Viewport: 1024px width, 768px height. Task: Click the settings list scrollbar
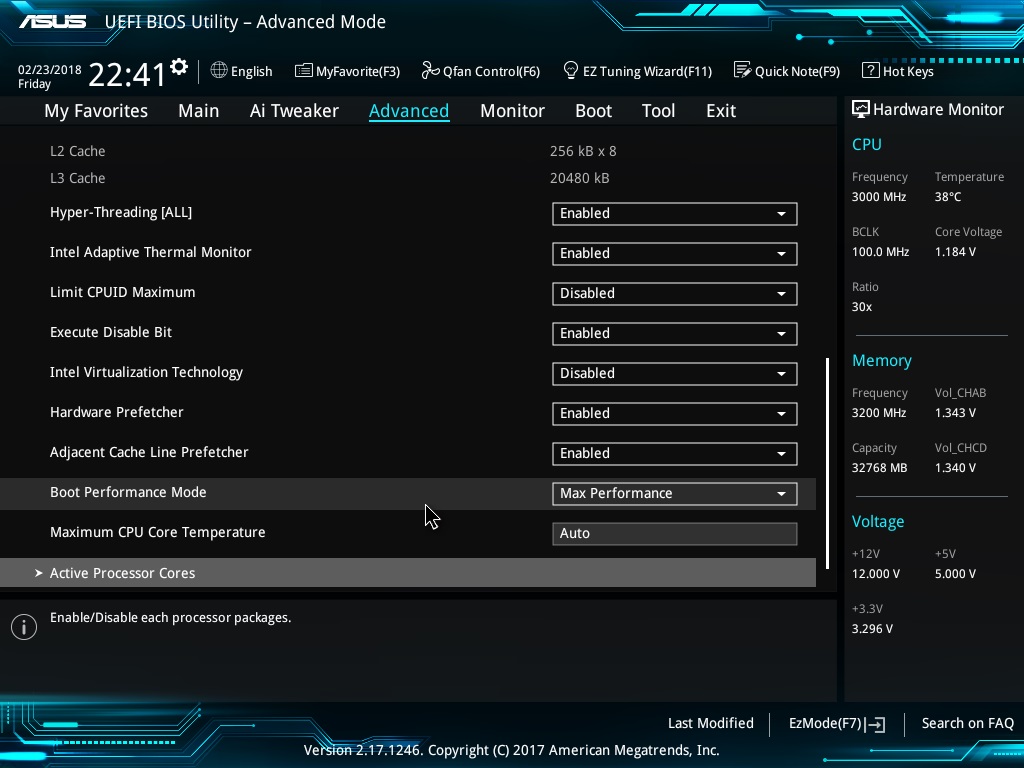827,463
